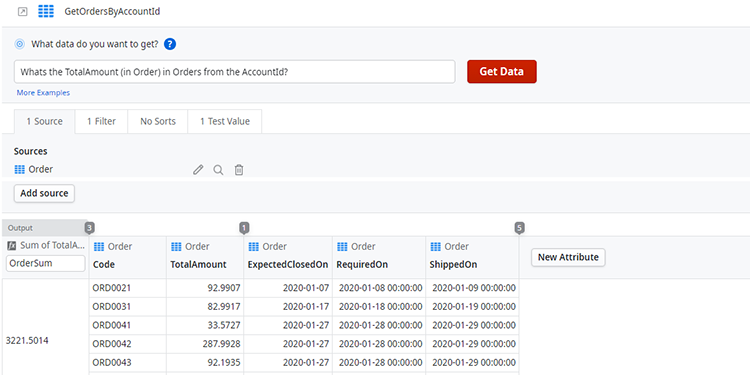Switch to the 1 Test Value tab
750x375 pixels.
tap(225, 121)
